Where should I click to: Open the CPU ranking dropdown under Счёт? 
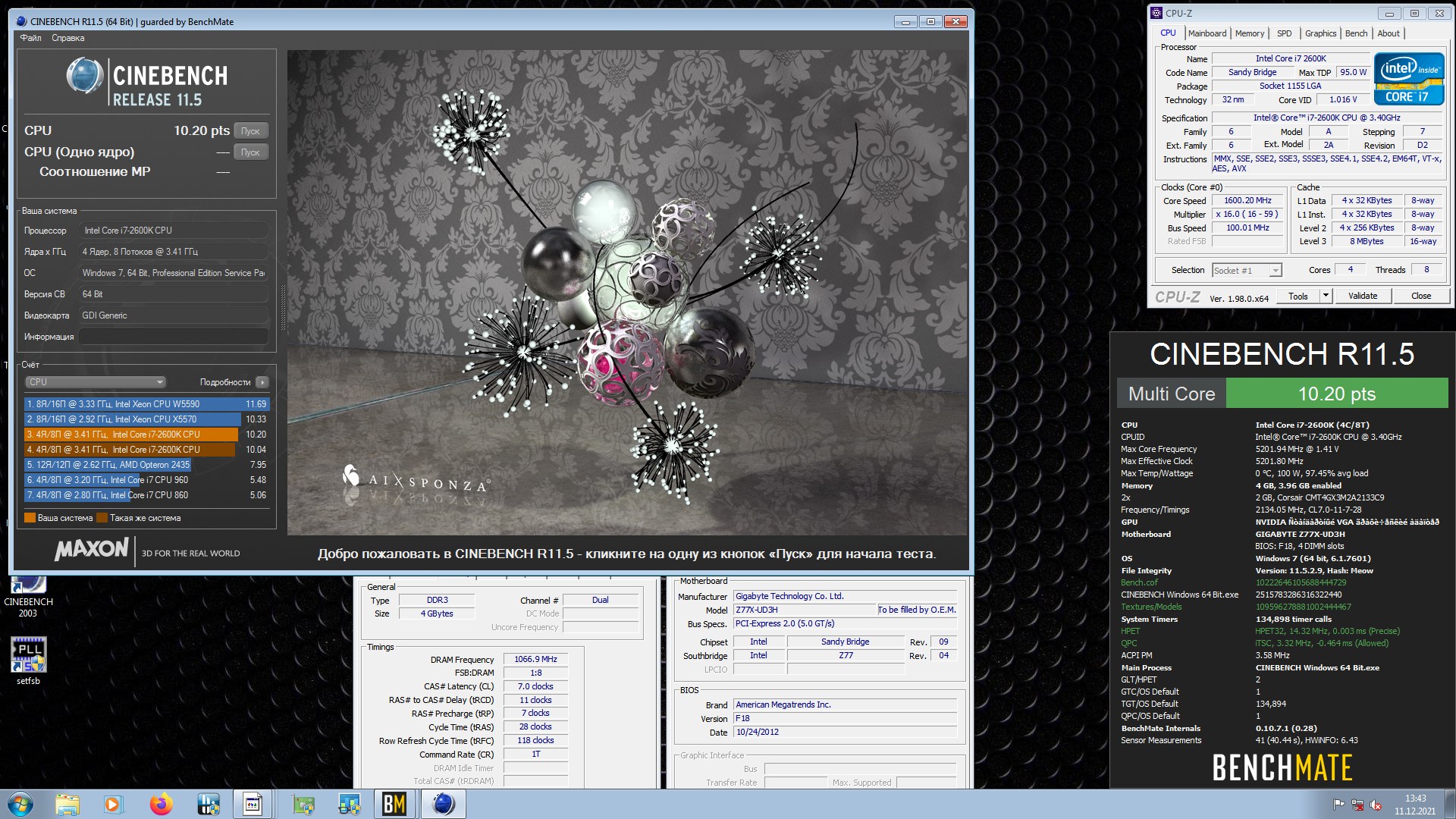(96, 382)
